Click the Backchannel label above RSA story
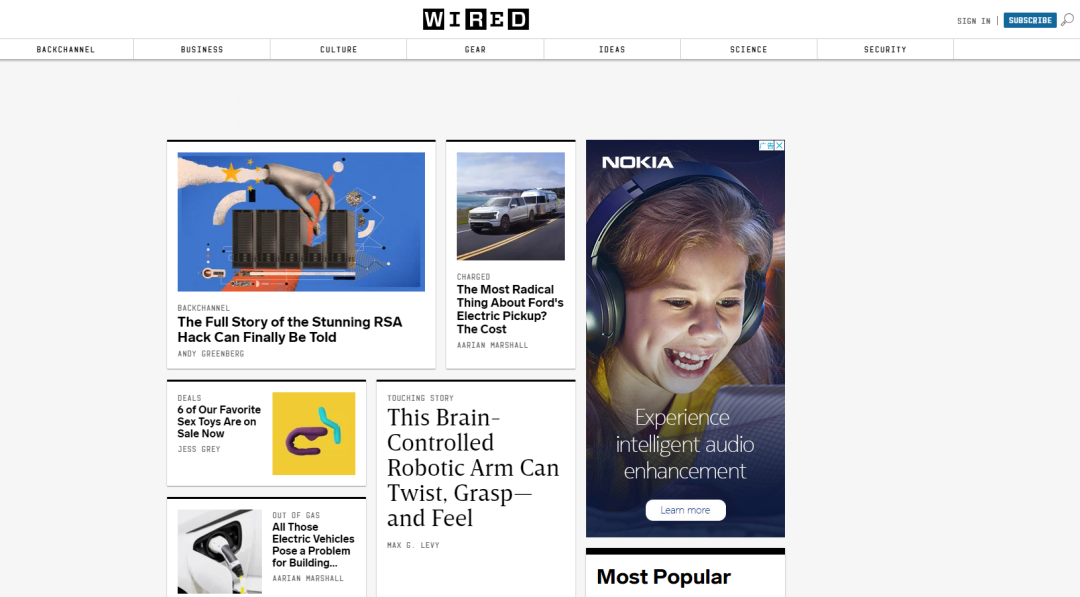The image size is (1080, 597). pos(204,308)
